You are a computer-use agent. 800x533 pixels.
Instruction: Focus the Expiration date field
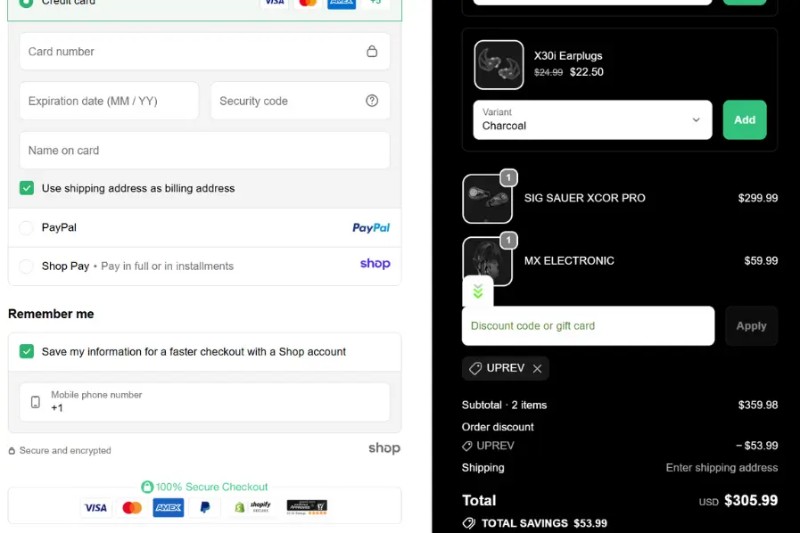(109, 100)
